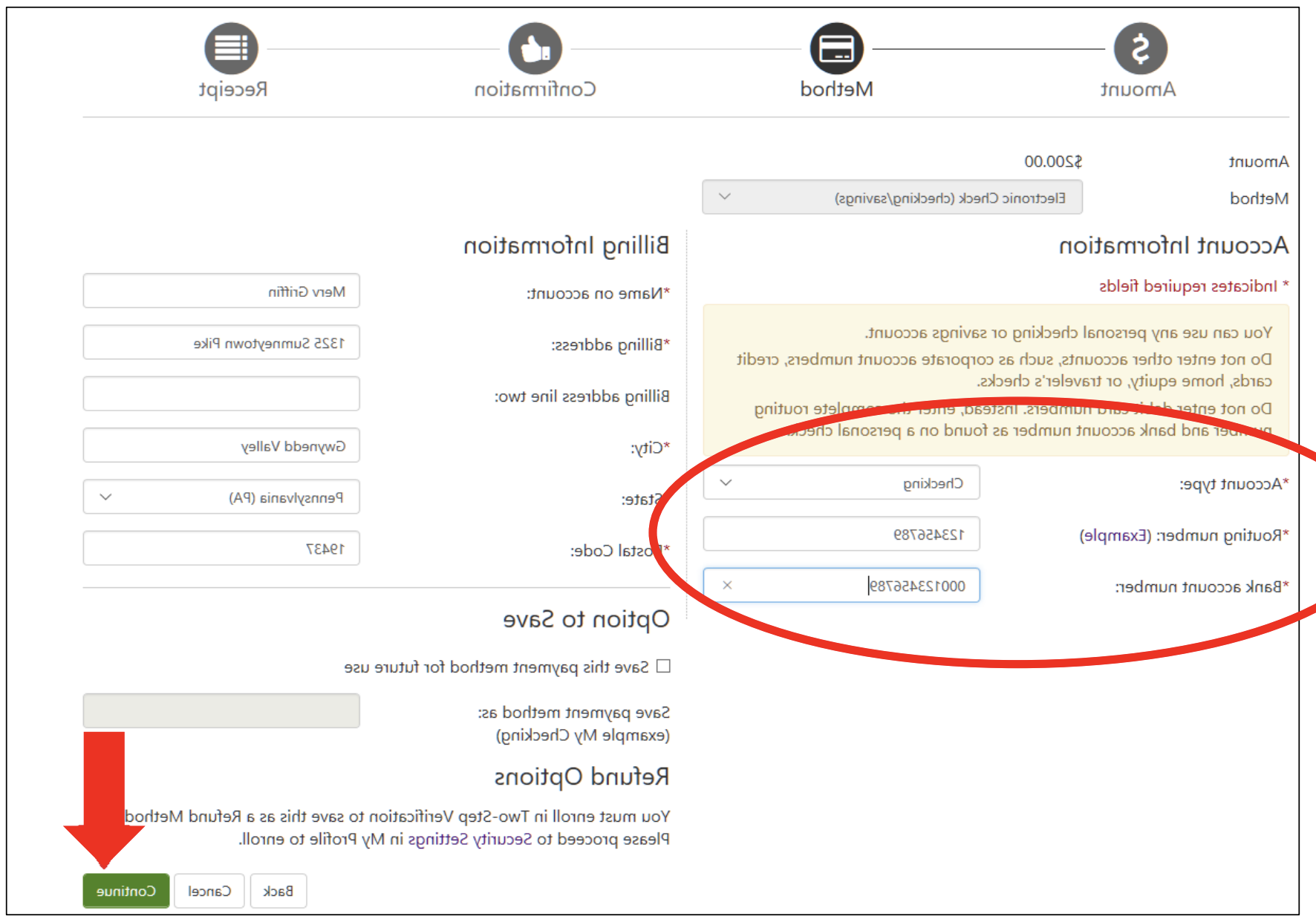Click the $200.00 amount value

(x=1053, y=161)
